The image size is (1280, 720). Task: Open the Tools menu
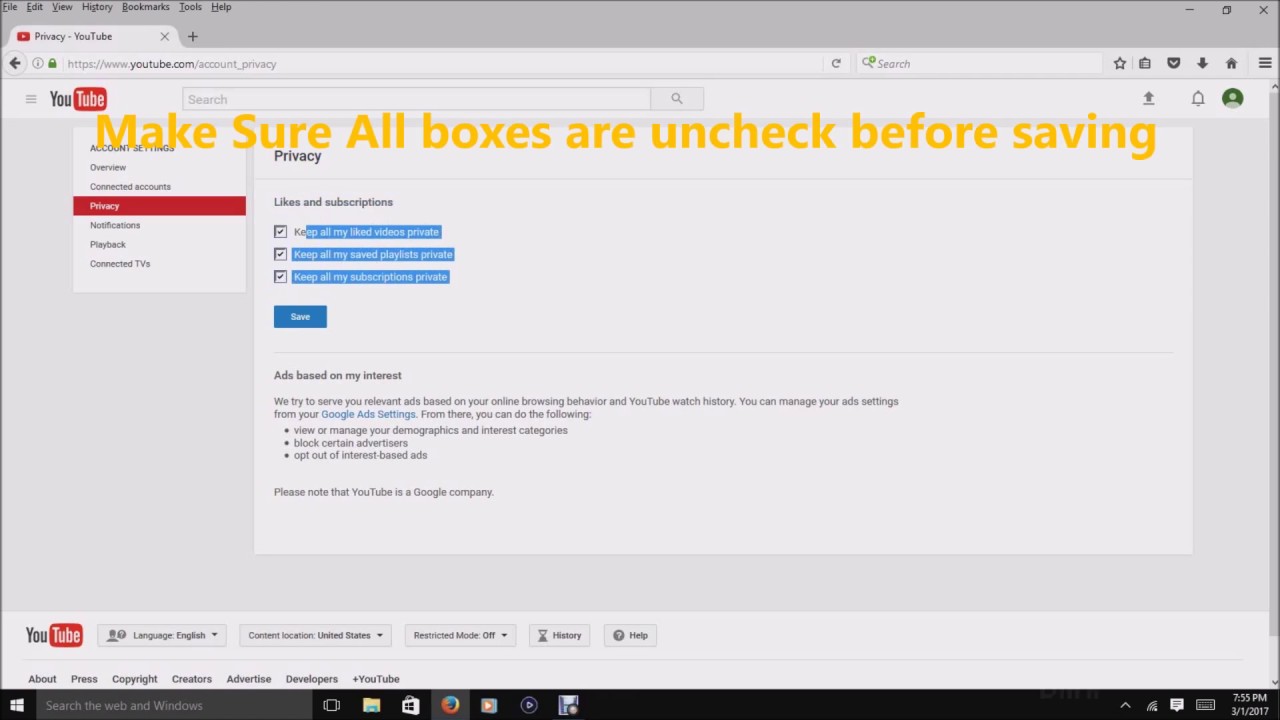click(x=190, y=7)
